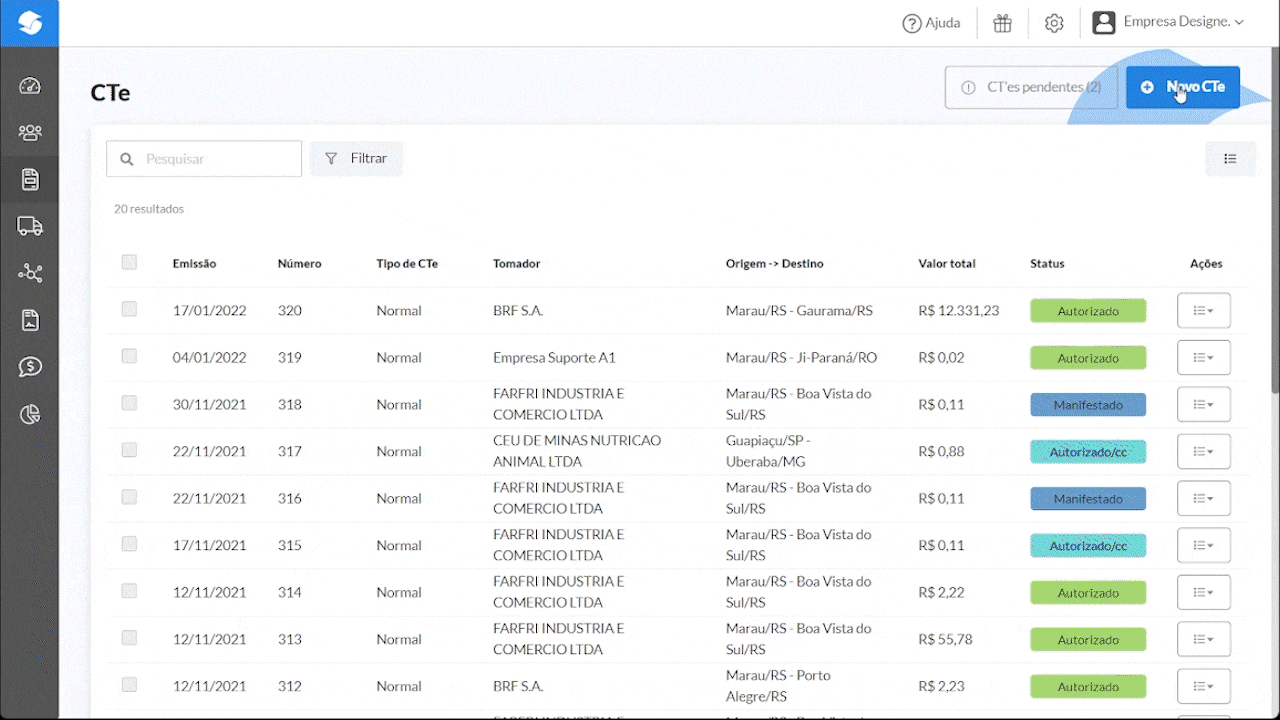The width and height of the screenshot is (1280, 720).
Task: Check the box for CTe number 318
Action: [129, 403]
